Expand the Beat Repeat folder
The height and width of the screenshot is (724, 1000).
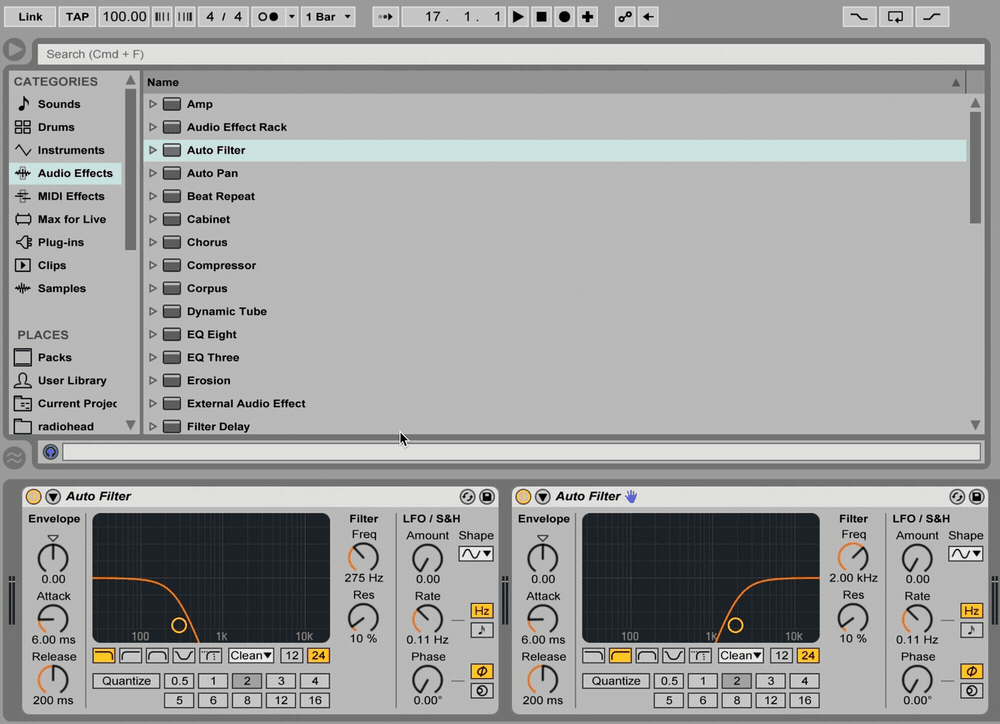pos(152,196)
